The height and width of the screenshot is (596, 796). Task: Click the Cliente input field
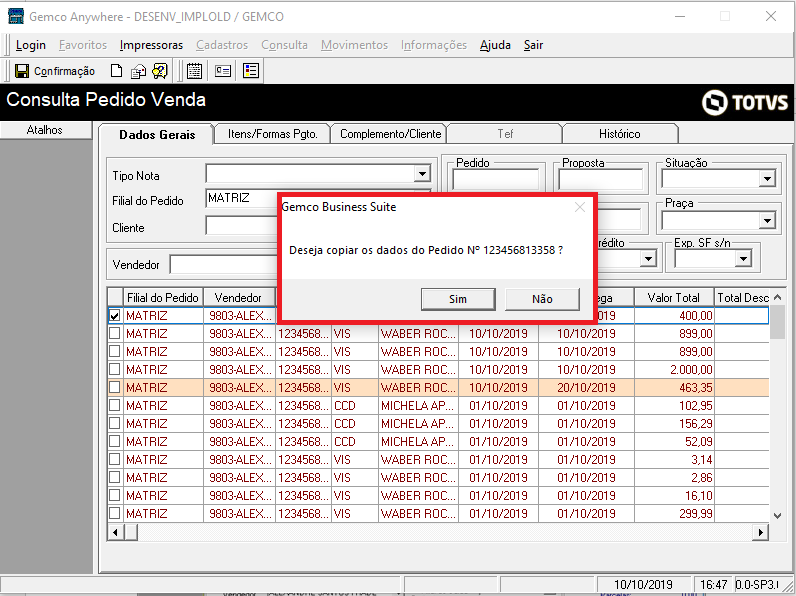click(242, 225)
